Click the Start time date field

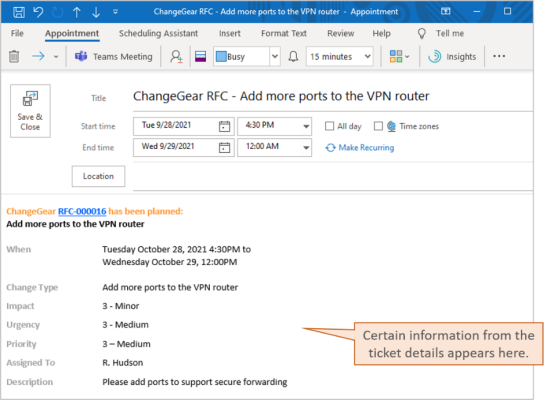click(175, 126)
